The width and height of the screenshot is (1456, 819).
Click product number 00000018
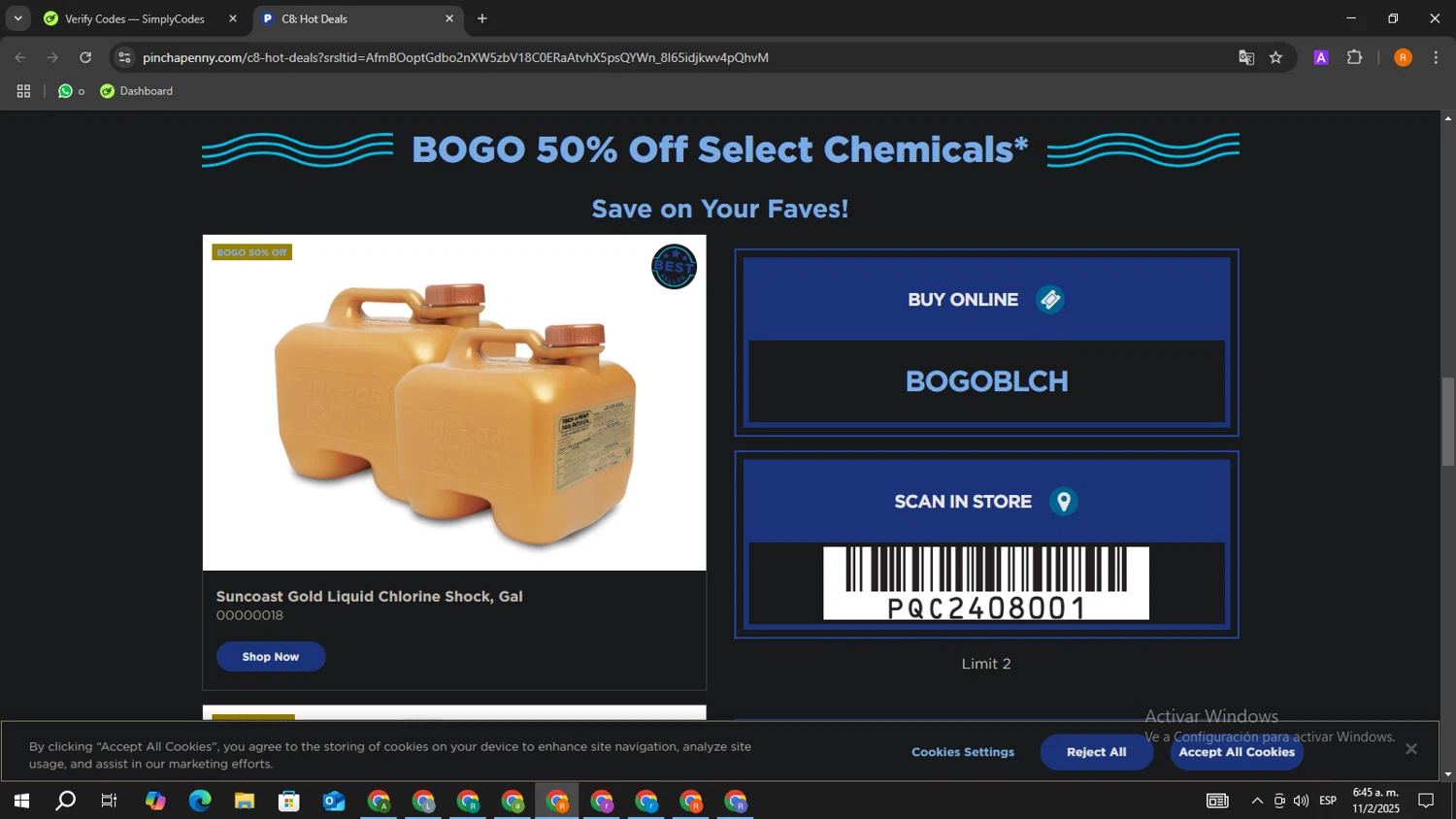[249, 615]
